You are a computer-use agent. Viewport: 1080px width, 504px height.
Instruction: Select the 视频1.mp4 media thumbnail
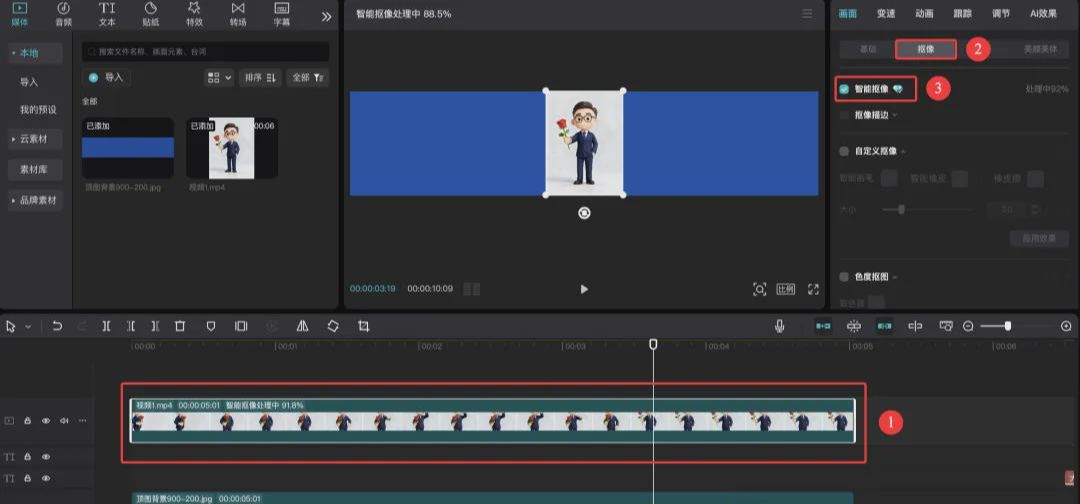point(232,148)
